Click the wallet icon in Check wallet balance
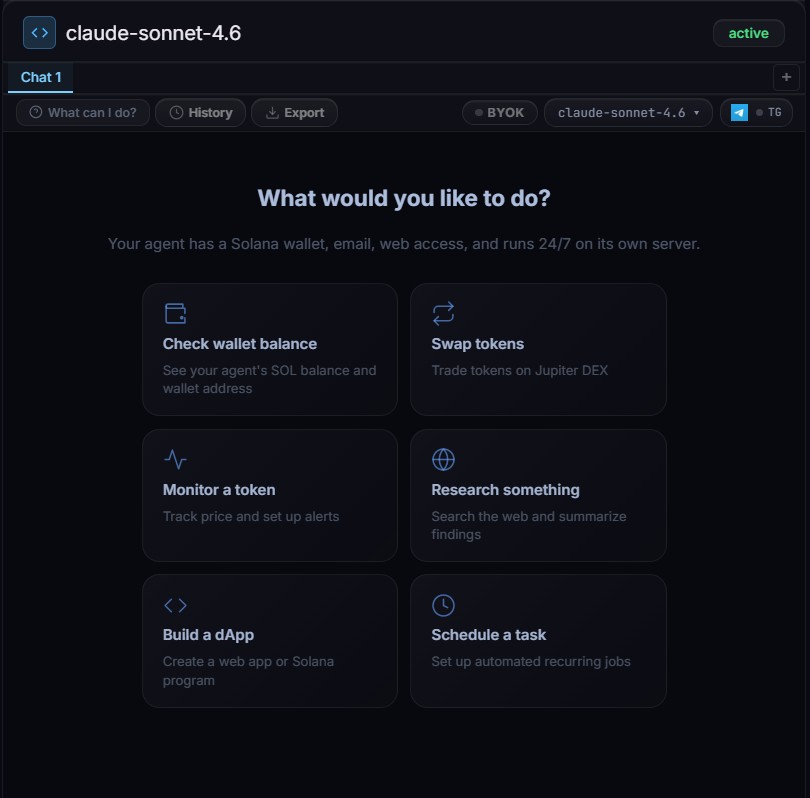810x798 pixels. tap(175, 314)
